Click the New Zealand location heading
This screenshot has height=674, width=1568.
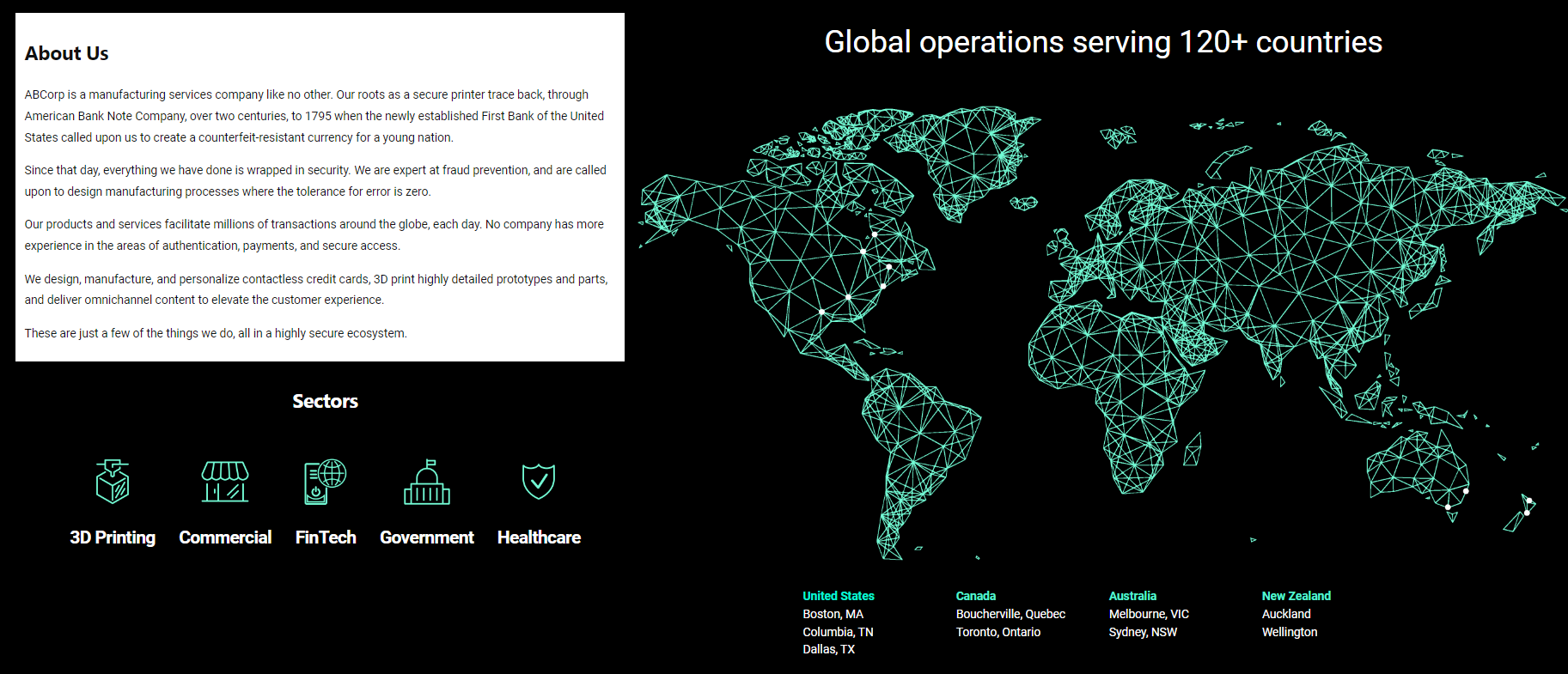click(1296, 596)
